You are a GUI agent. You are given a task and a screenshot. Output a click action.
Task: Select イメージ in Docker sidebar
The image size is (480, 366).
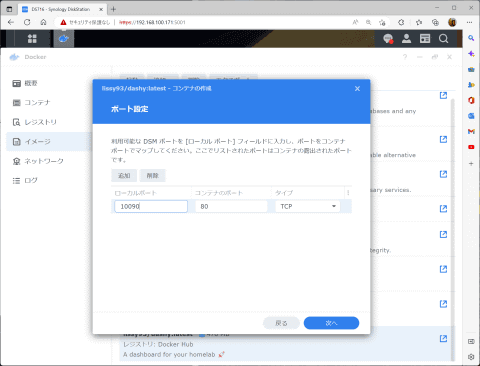(x=49, y=142)
